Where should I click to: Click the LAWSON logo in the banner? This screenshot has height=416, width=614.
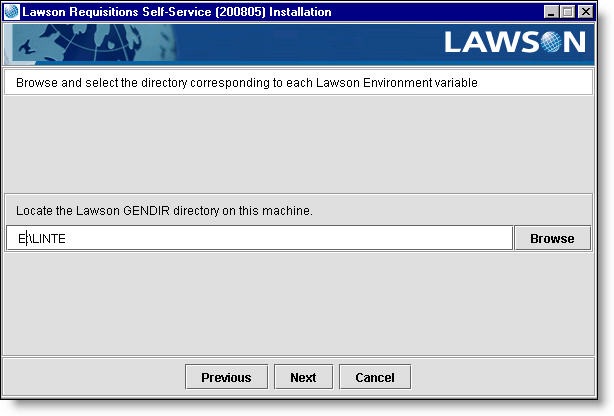coord(515,43)
